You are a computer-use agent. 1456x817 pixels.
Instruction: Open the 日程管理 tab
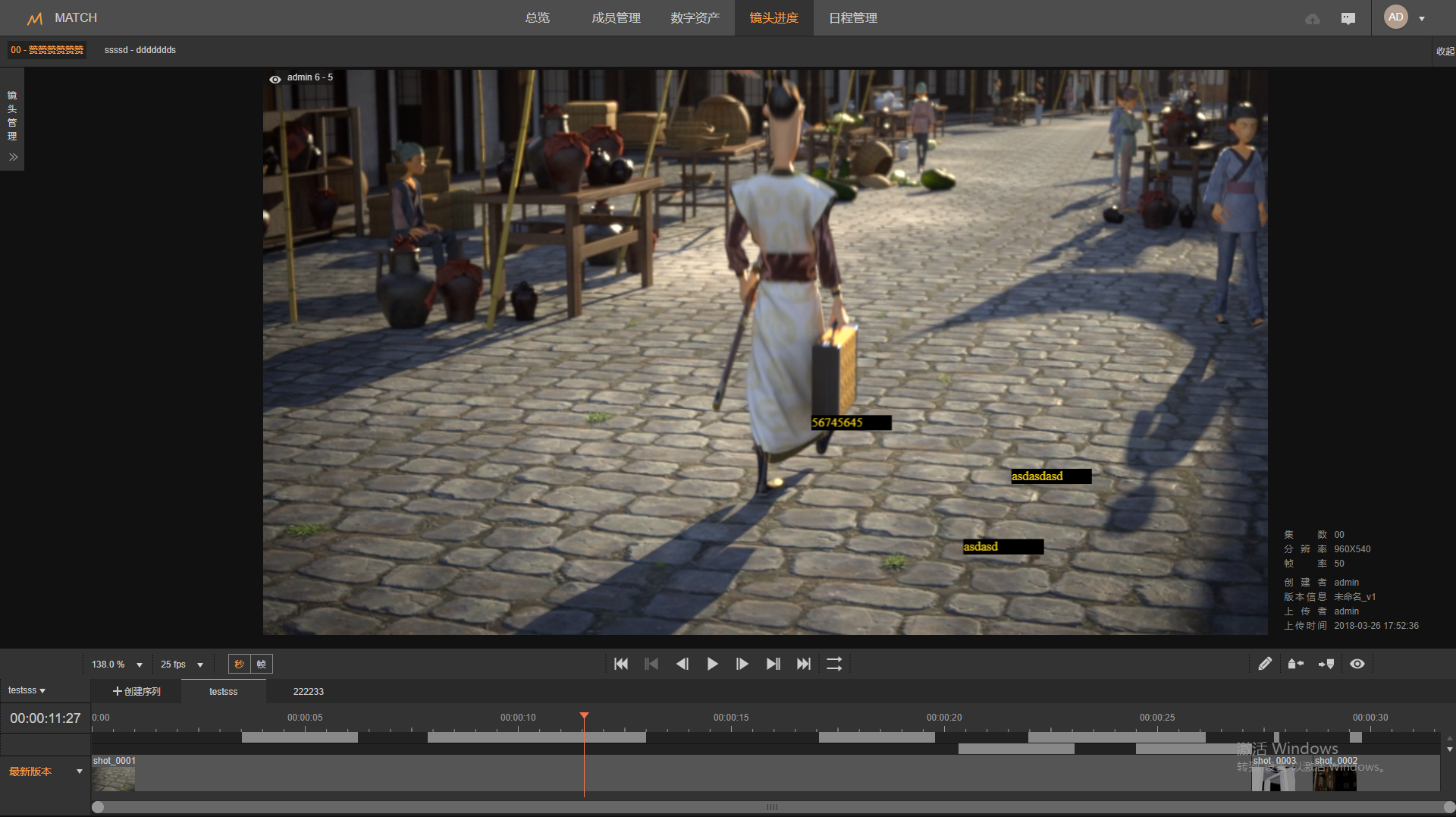(x=853, y=18)
